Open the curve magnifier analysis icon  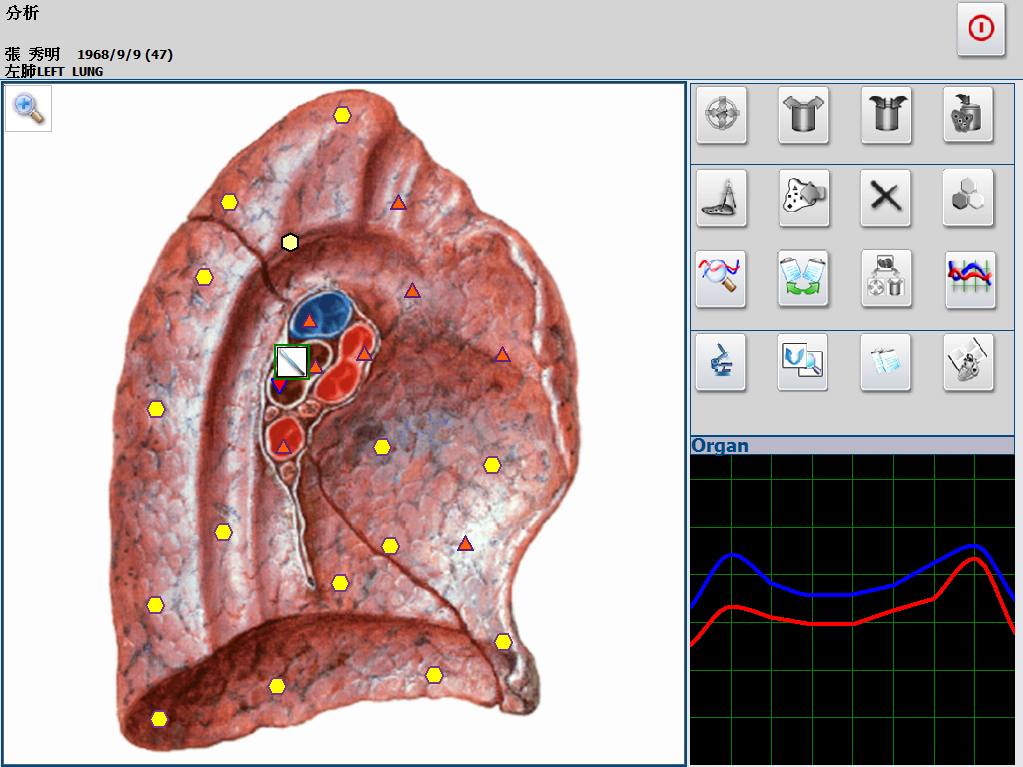click(721, 279)
